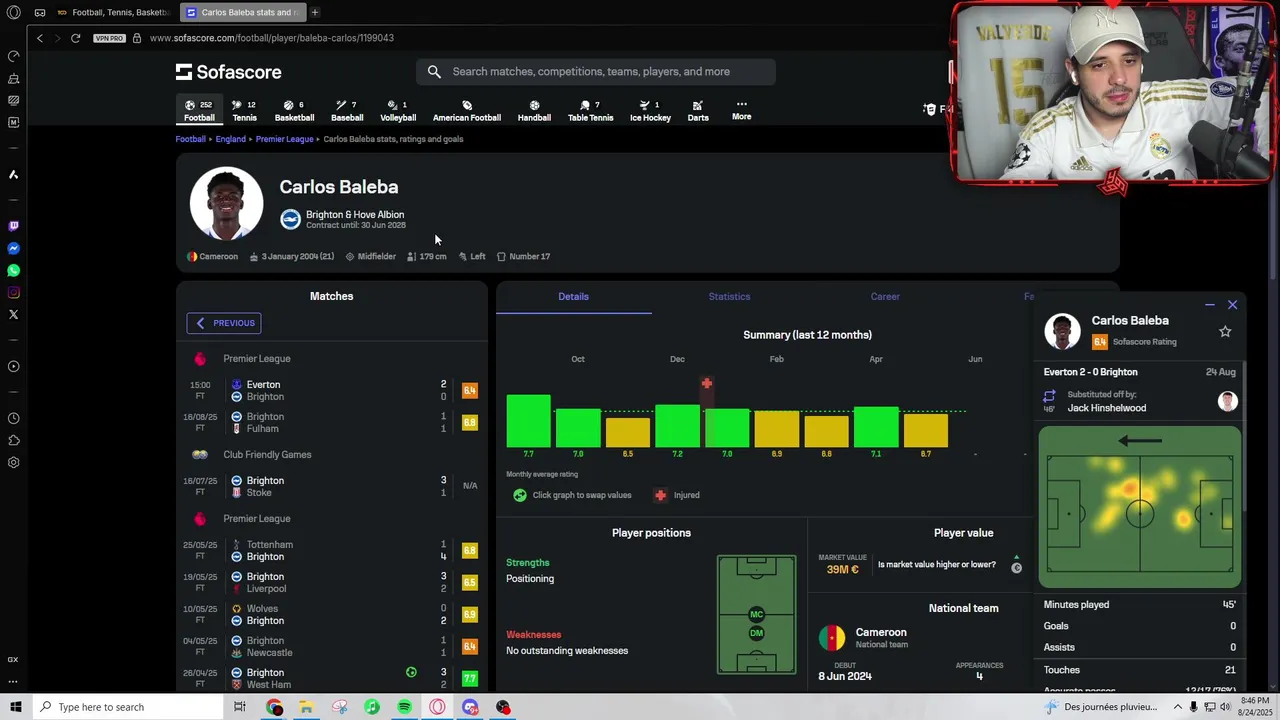Click the VPN PRO badge
1280x720 pixels.
coord(109,38)
